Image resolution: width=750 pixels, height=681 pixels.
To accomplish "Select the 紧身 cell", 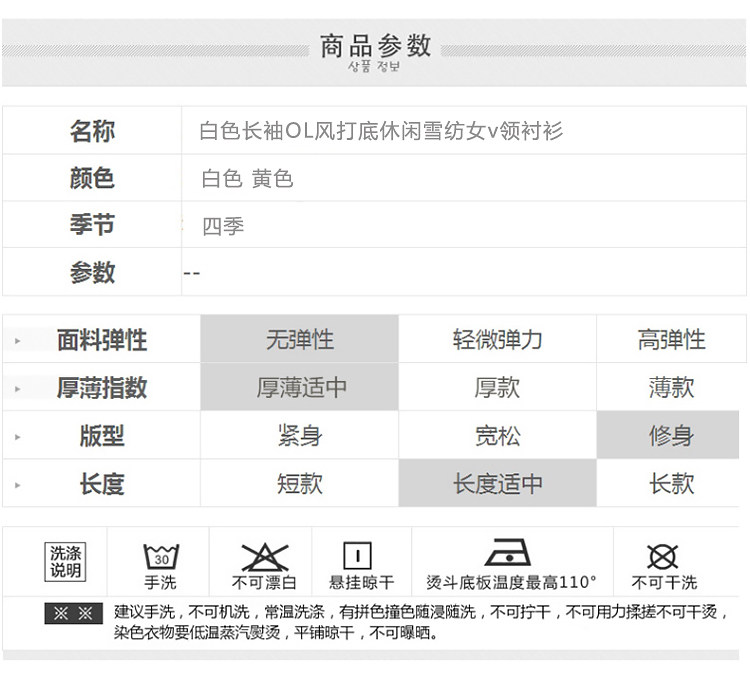I will [299, 435].
